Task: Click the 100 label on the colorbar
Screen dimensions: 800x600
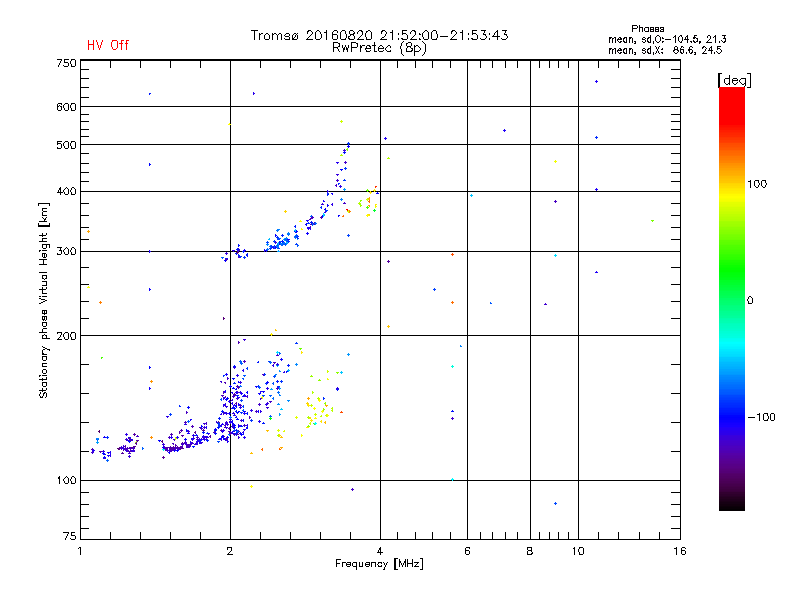Action: [x=757, y=184]
